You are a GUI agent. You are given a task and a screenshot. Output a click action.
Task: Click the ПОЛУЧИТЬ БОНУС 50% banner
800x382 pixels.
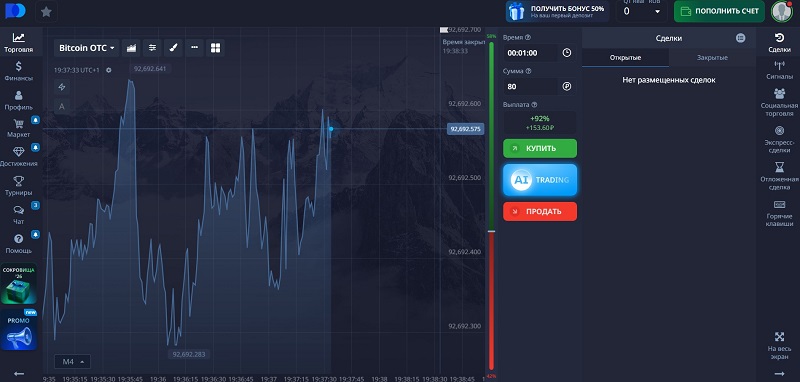[557, 11]
